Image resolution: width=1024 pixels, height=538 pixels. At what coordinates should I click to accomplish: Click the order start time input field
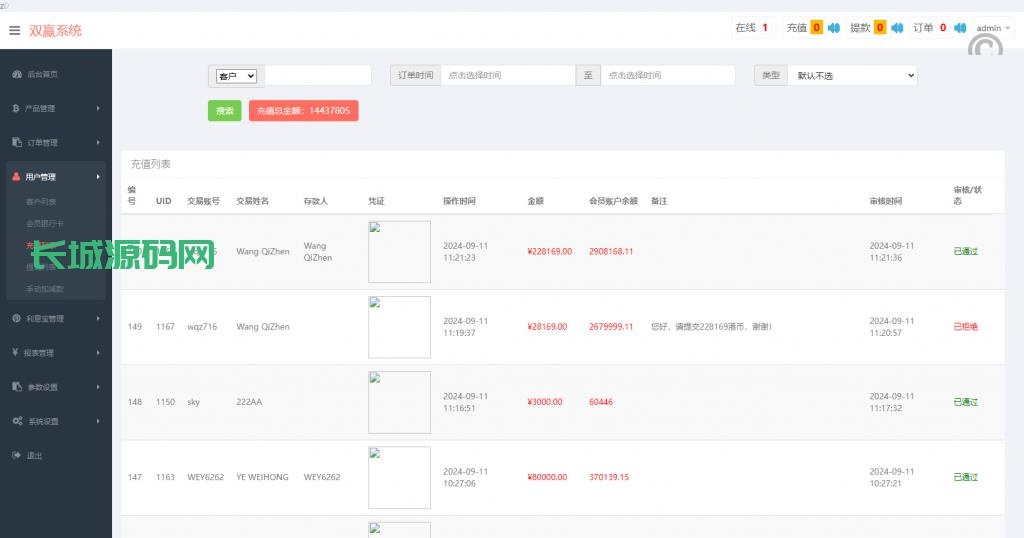[508, 76]
